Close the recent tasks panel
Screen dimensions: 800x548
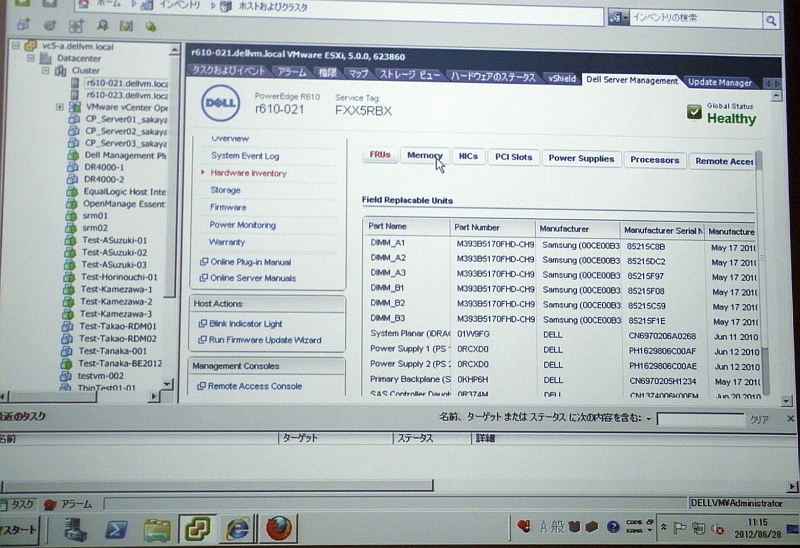790,418
